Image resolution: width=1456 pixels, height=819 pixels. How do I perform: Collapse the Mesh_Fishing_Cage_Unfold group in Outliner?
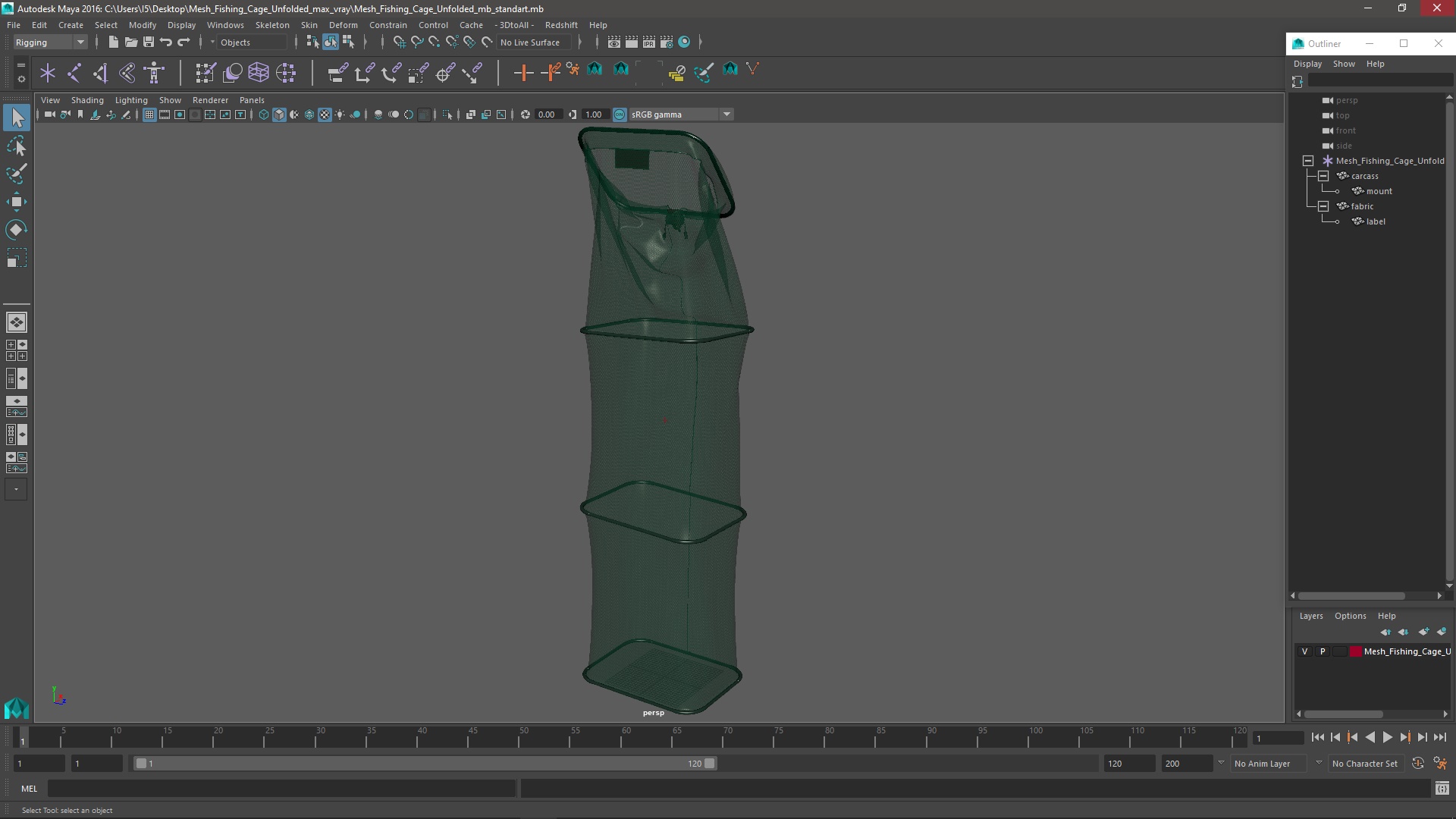[x=1308, y=161]
